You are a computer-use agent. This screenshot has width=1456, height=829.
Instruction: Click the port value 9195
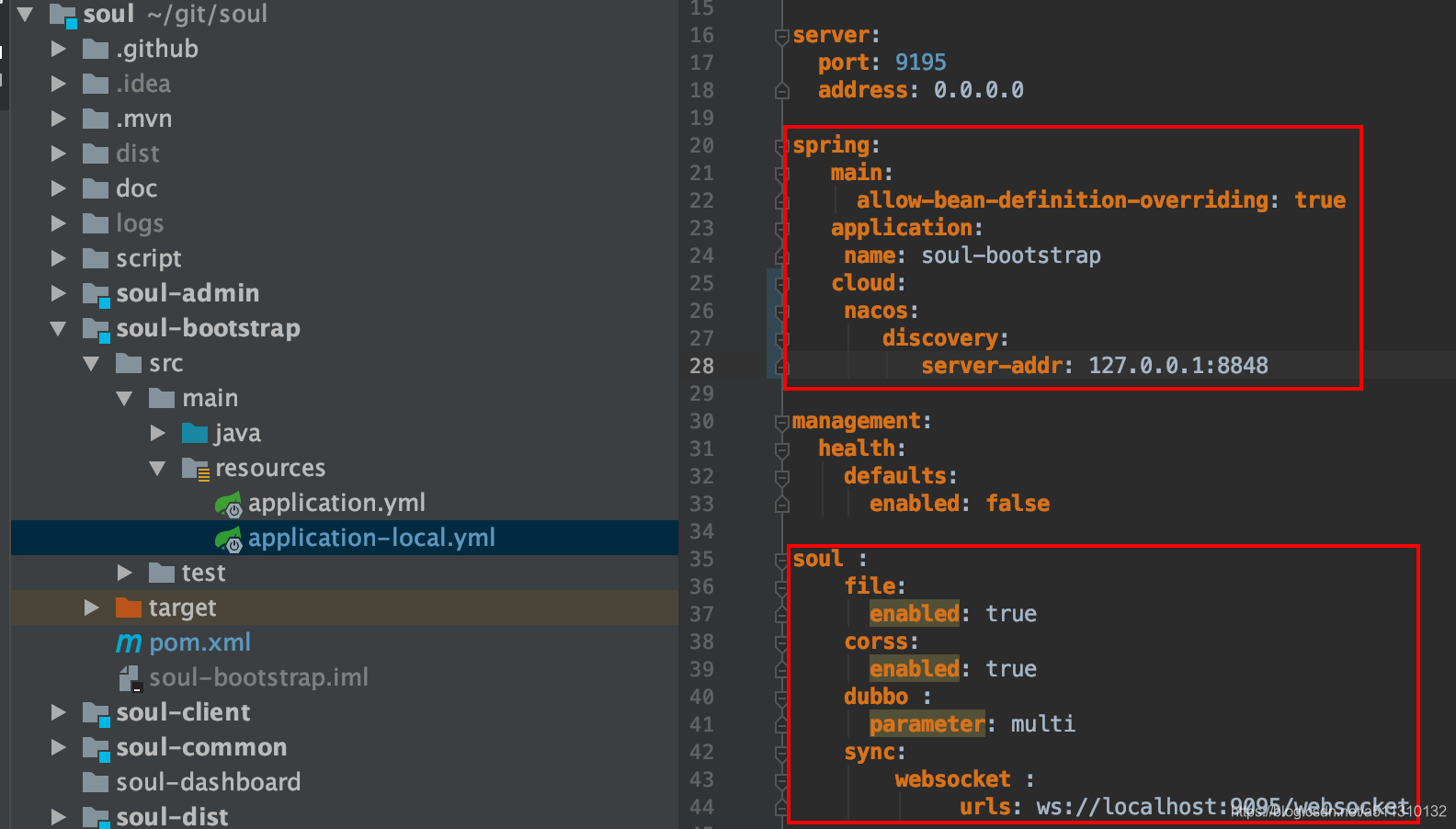tap(920, 62)
